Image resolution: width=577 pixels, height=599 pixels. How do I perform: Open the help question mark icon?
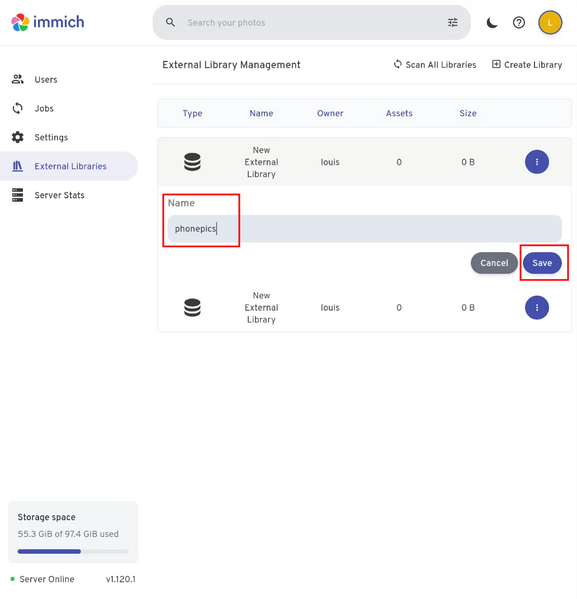point(519,23)
